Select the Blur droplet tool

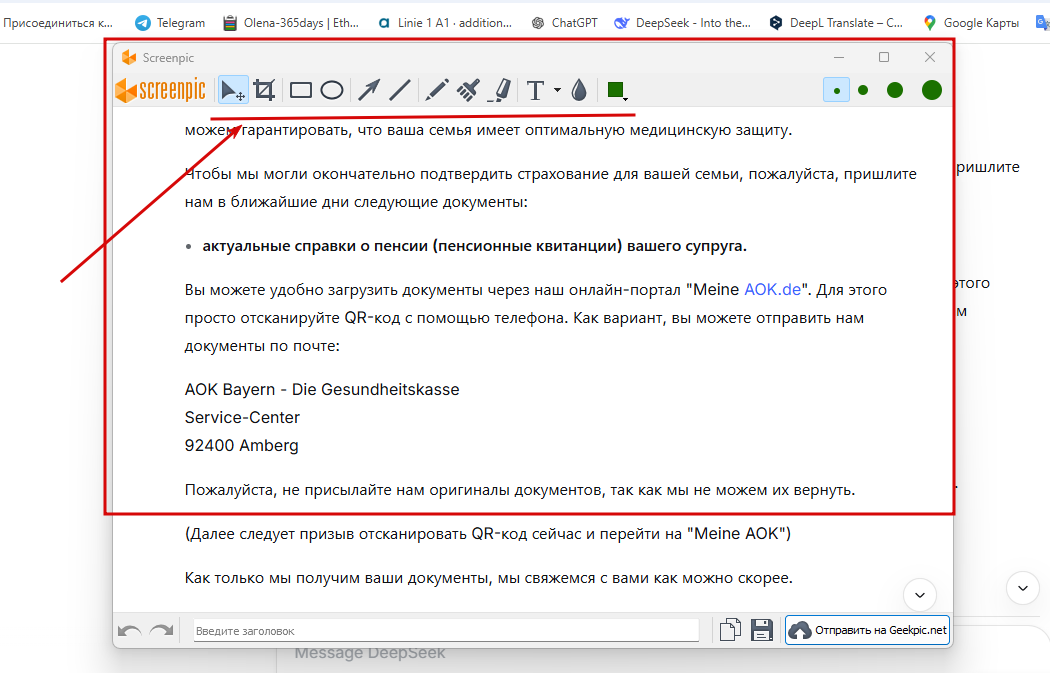pyautogui.click(x=580, y=90)
